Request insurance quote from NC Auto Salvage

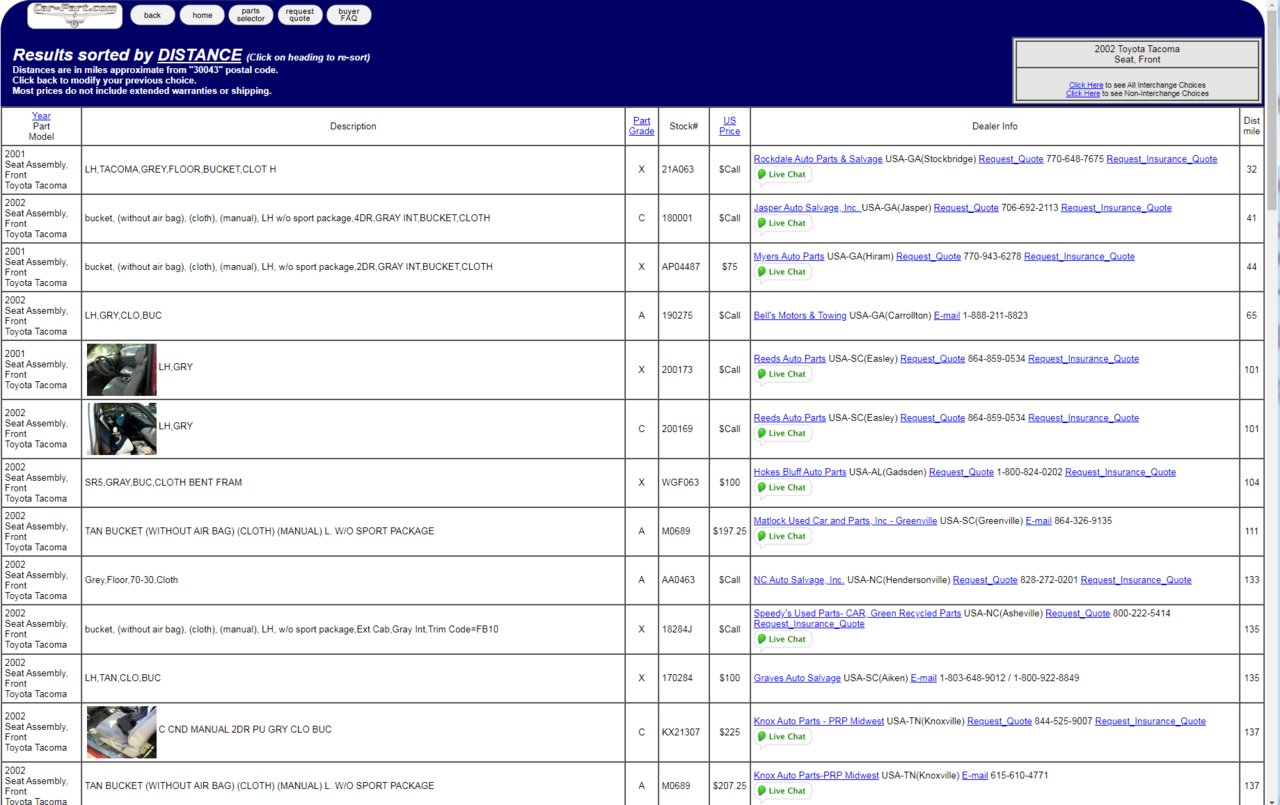[x=1136, y=580]
